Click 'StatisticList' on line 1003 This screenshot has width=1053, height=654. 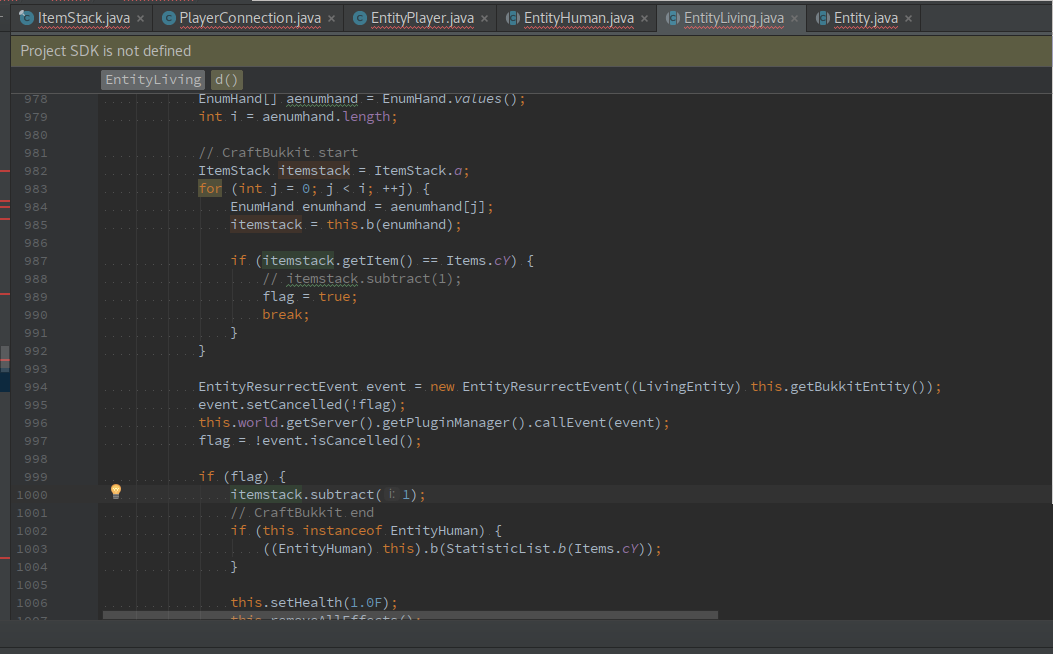click(x=498, y=549)
